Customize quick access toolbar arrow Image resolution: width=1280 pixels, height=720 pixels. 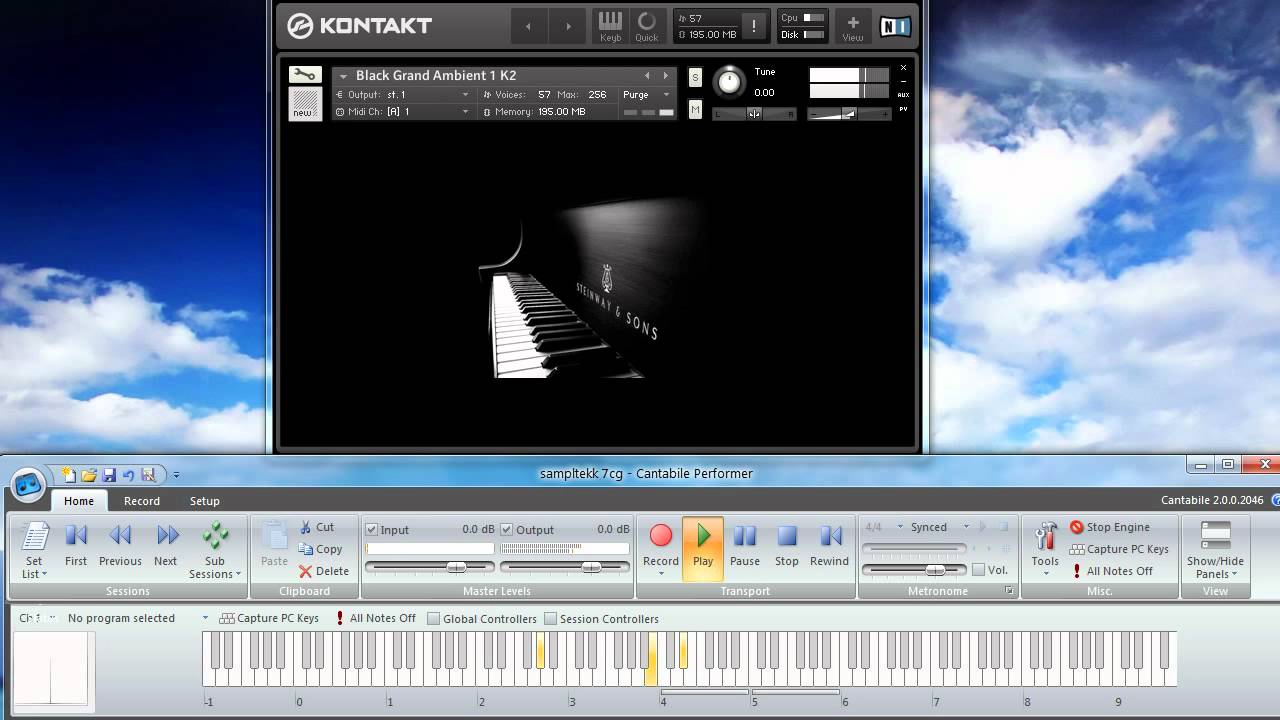[176, 475]
